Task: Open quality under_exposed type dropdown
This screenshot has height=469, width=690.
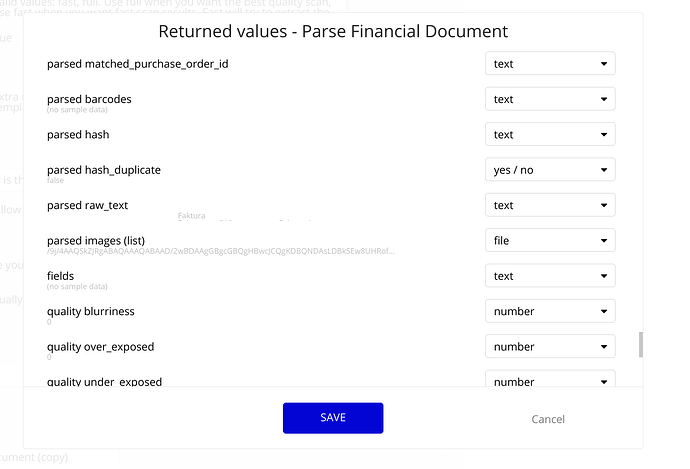Action: coord(550,379)
